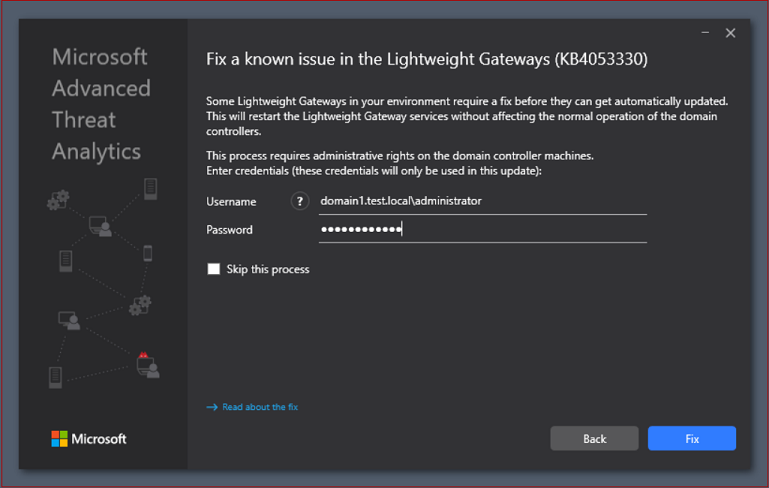Click the 'Username' label
Image resolution: width=769 pixels, height=488 pixels.
tap(231, 202)
